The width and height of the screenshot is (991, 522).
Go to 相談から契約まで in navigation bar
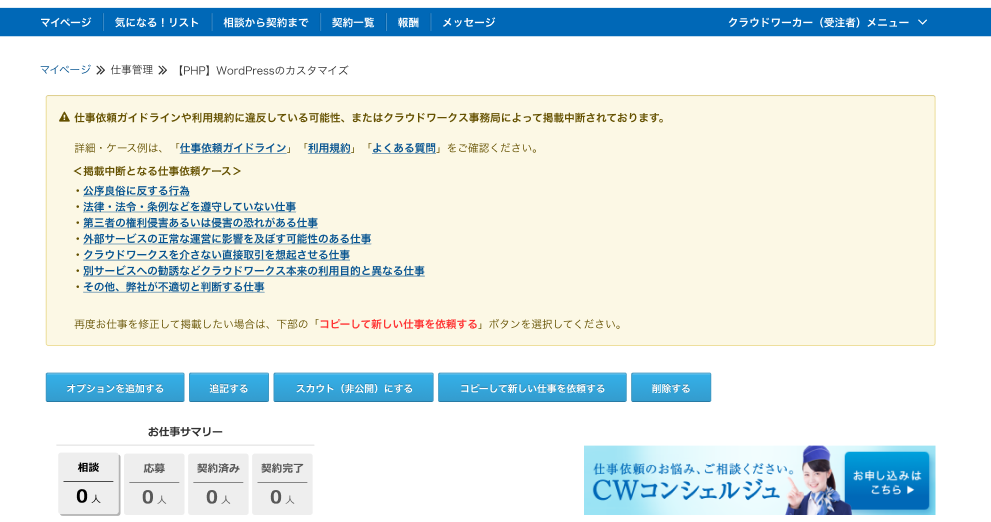pyautogui.click(x=265, y=22)
